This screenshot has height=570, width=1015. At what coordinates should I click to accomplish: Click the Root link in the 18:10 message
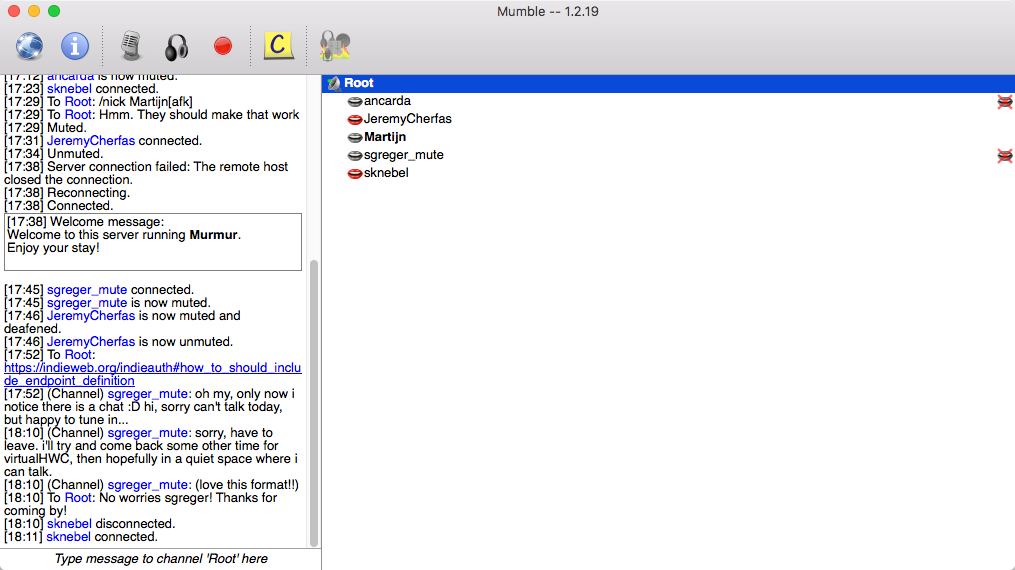78,498
